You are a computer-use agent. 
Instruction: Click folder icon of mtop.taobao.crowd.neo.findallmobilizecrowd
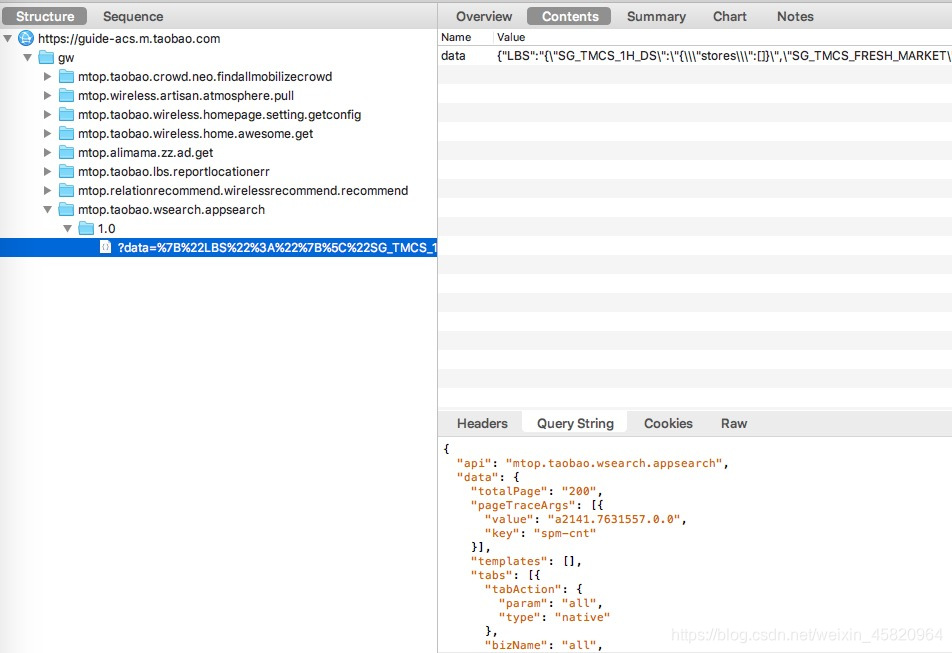click(66, 76)
